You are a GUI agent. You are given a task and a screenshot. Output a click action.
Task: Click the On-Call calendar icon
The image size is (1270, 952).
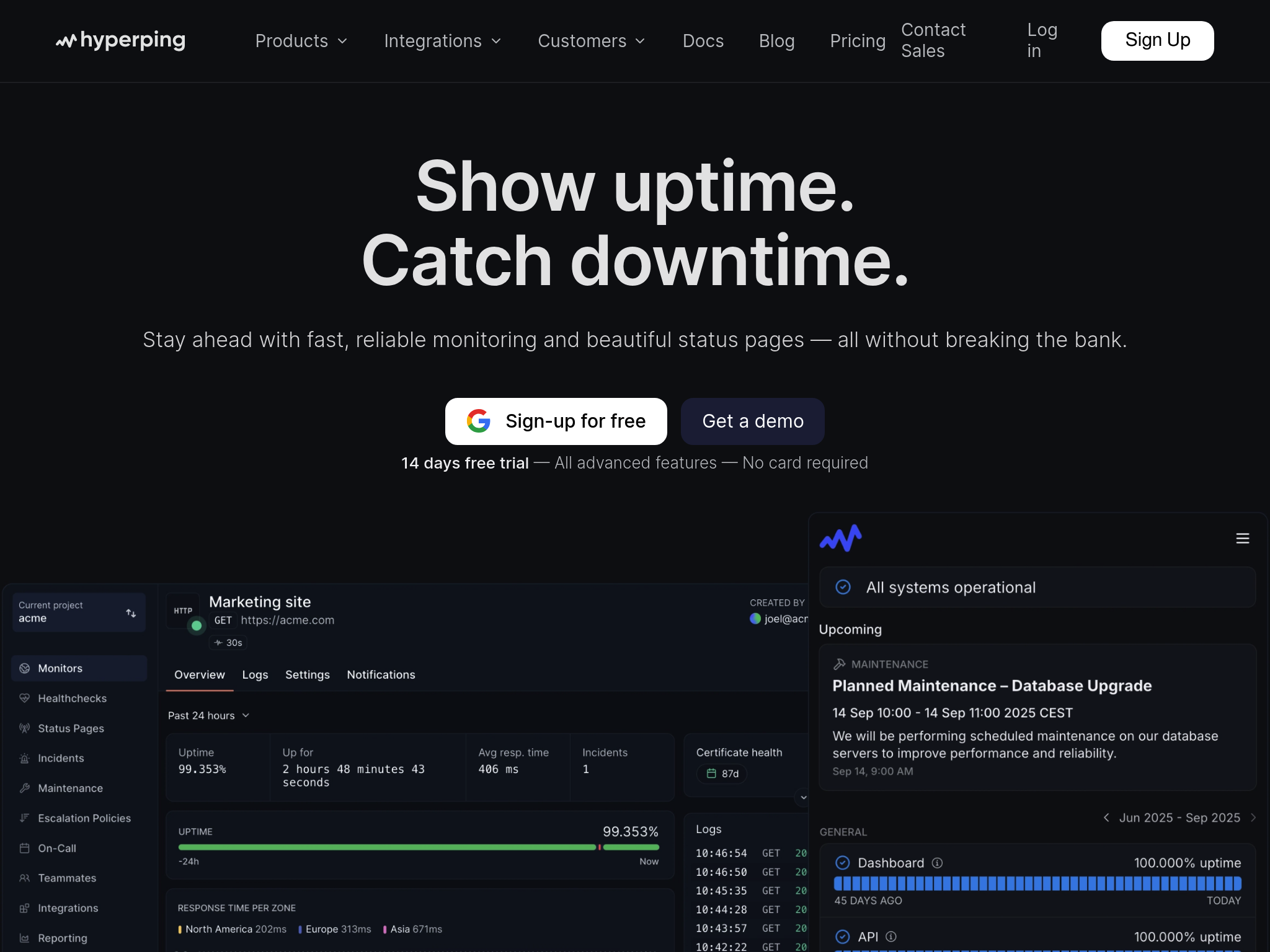[x=25, y=848]
